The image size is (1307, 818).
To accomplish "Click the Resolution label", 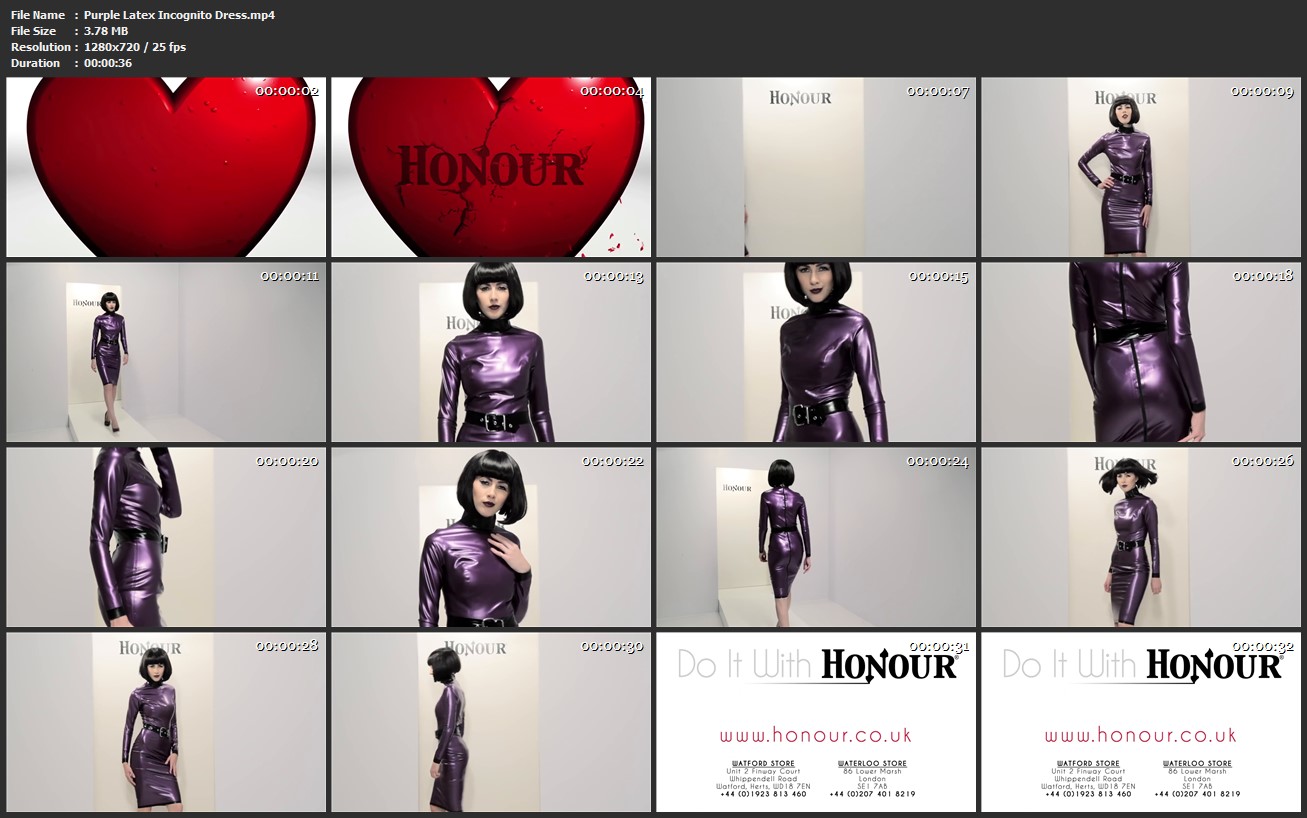I will [x=40, y=47].
